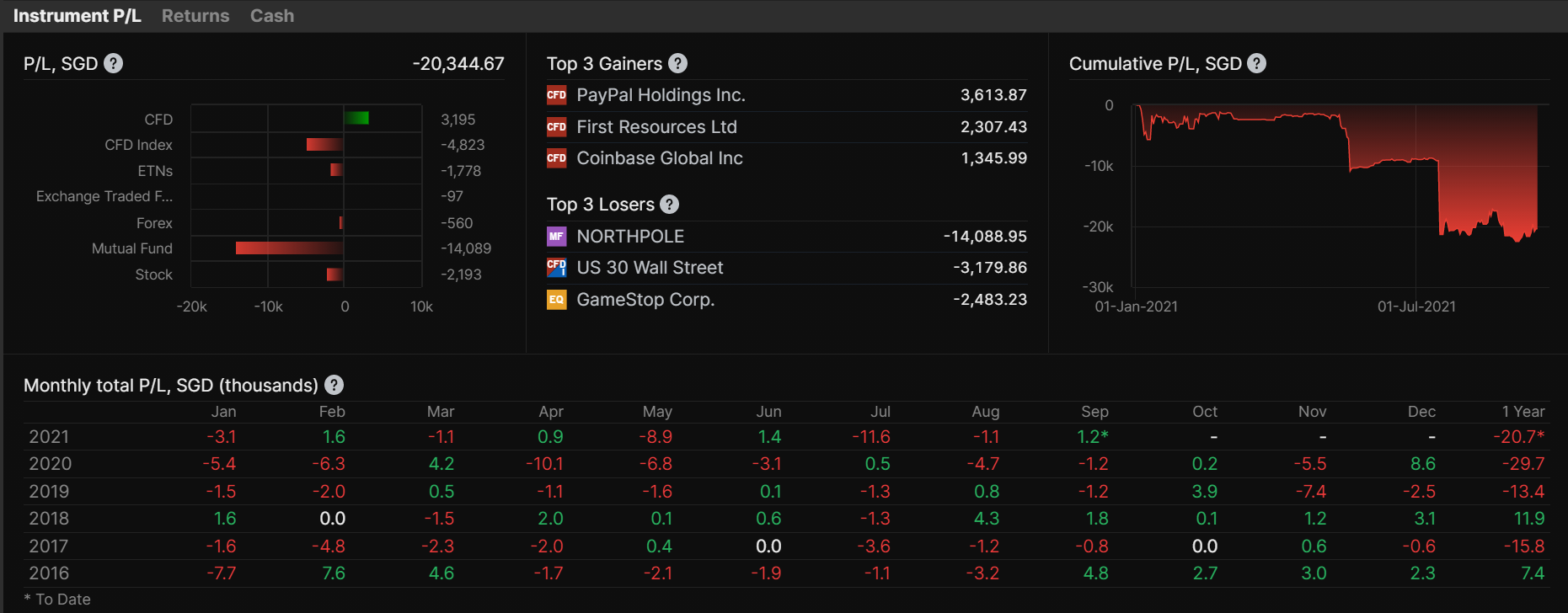Viewport: 1568px width, 613px height.
Task: Click Mutual Fund value -14,089
Action: [x=466, y=248]
